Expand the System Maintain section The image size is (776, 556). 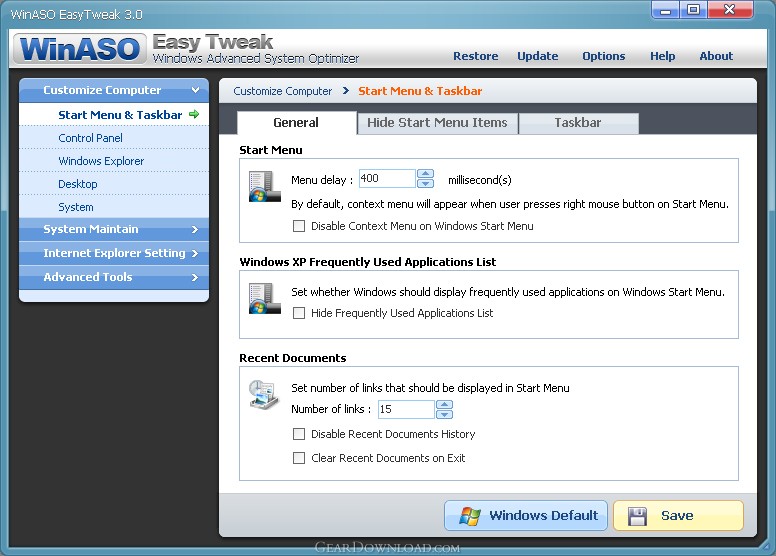tap(114, 229)
